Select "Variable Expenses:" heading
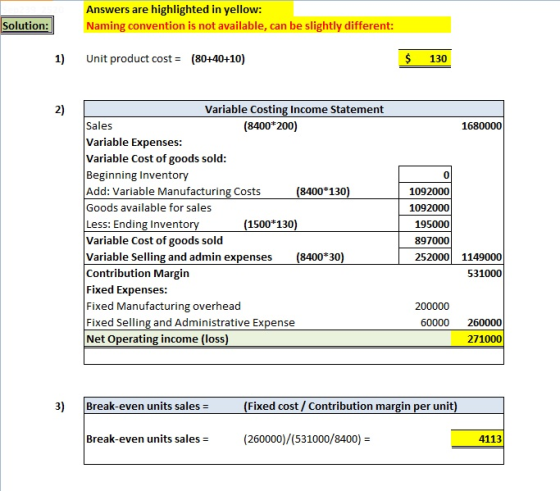The image size is (560, 491). click(134, 142)
